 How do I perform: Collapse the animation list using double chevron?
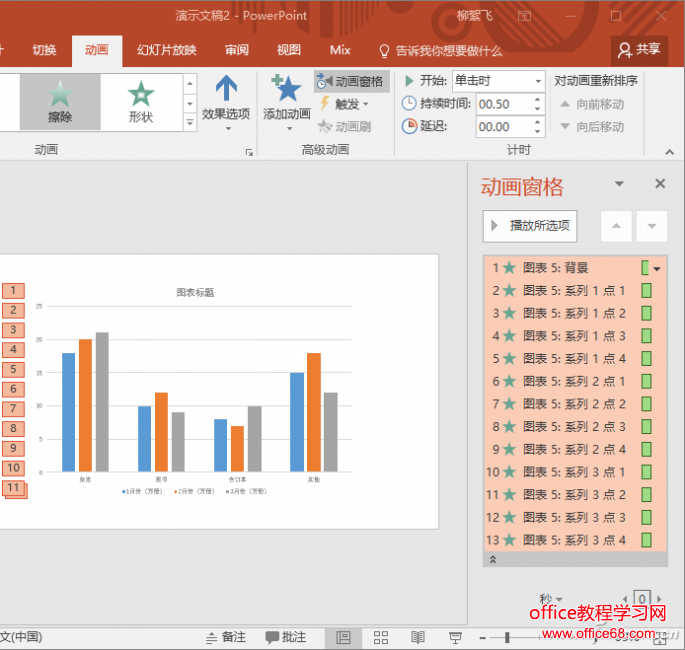492,560
